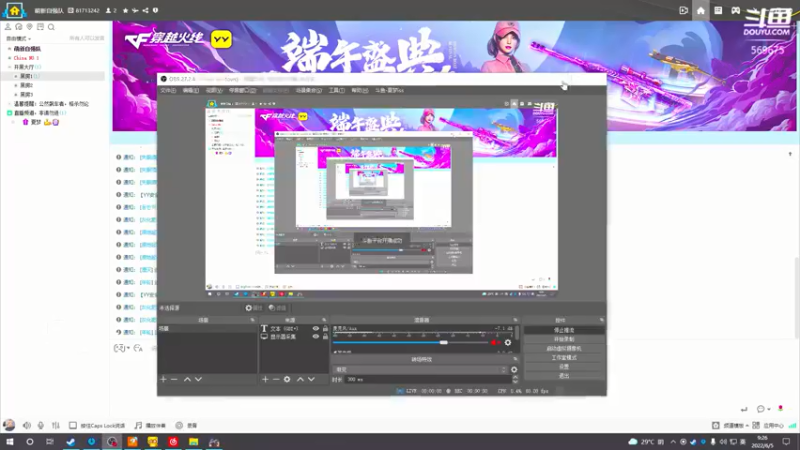800x450 pixels.
Task: Pop out the OBS audio mixer dock icon
Action: click(515, 320)
